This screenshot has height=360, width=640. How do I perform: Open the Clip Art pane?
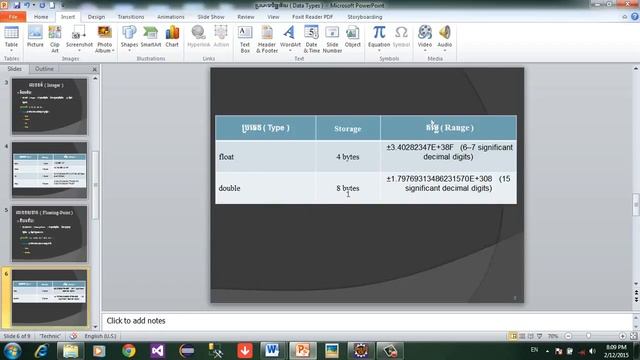point(55,38)
